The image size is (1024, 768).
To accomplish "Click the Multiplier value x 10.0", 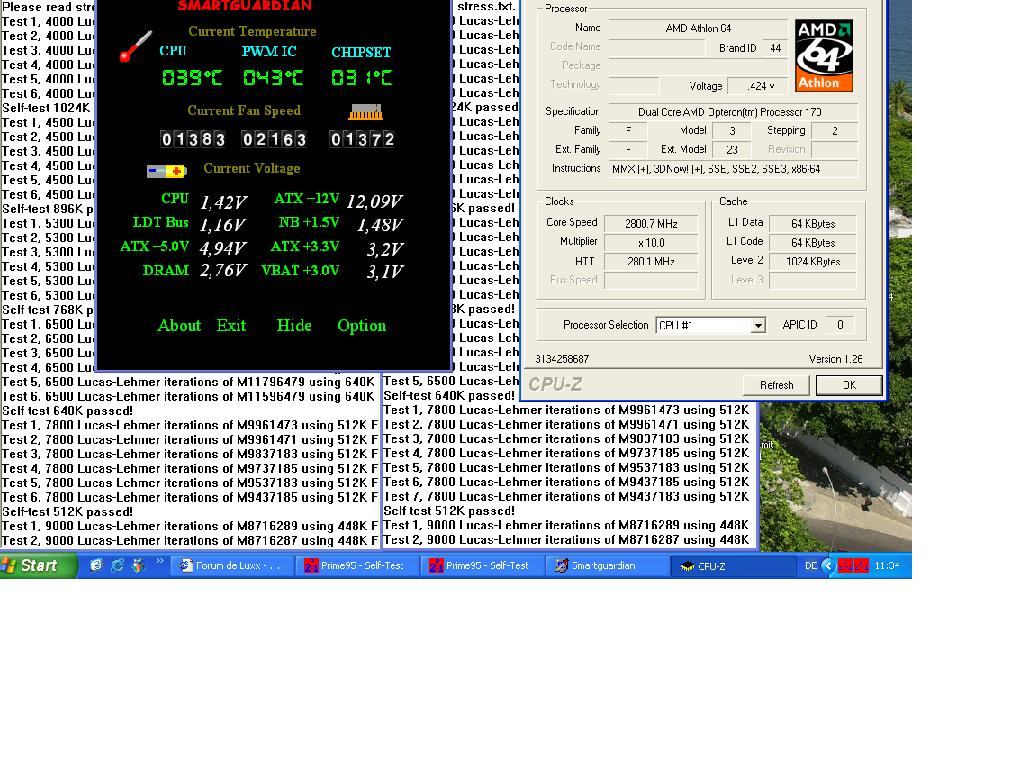I will click(651, 243).
